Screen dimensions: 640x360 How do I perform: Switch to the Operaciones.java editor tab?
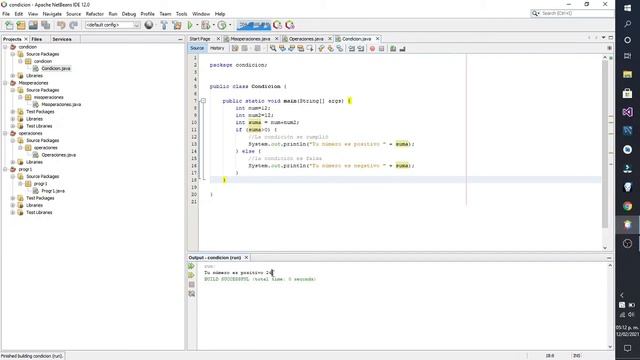pyautogui.click(x=306, y=39)
